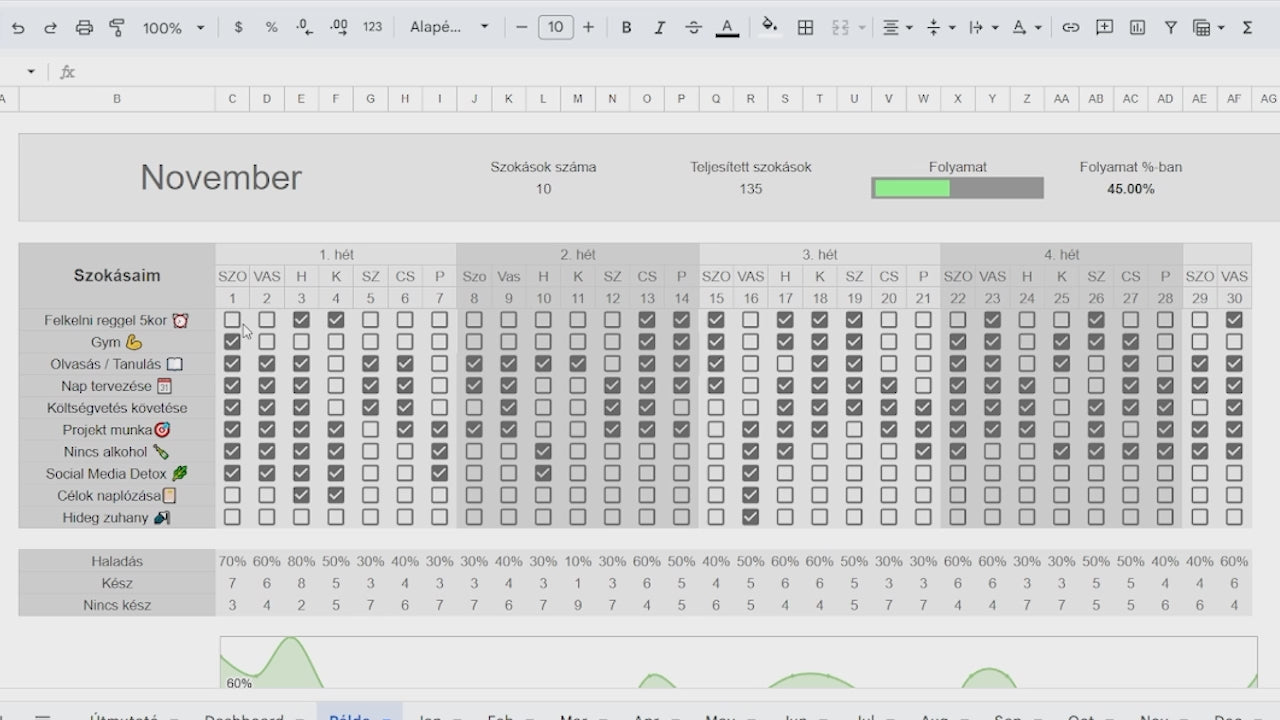Click the plus to increase font size
This screenshot has width=1280, height=720.
pos(588,28)
